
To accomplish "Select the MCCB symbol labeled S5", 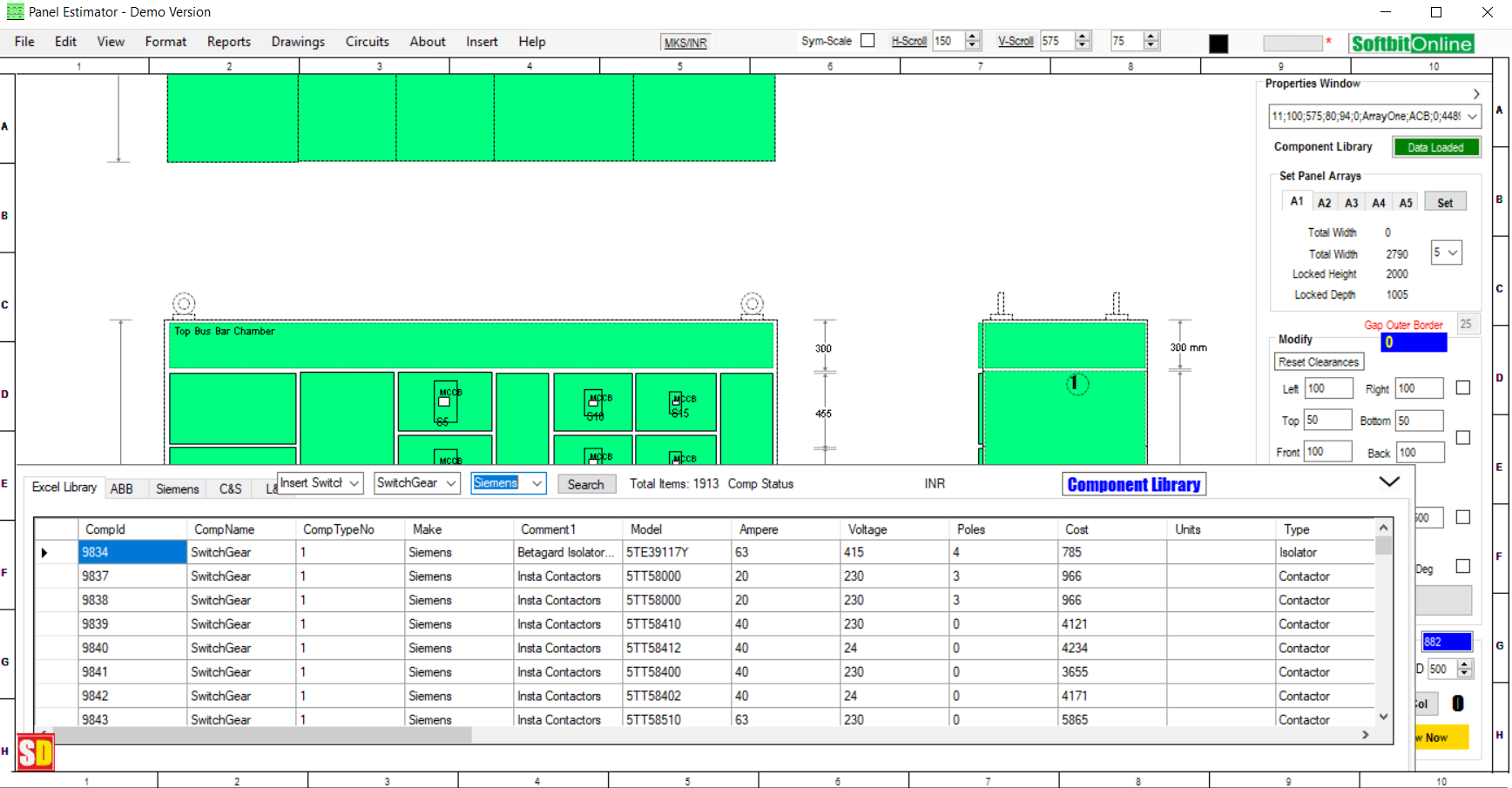I will pos(446,402).
